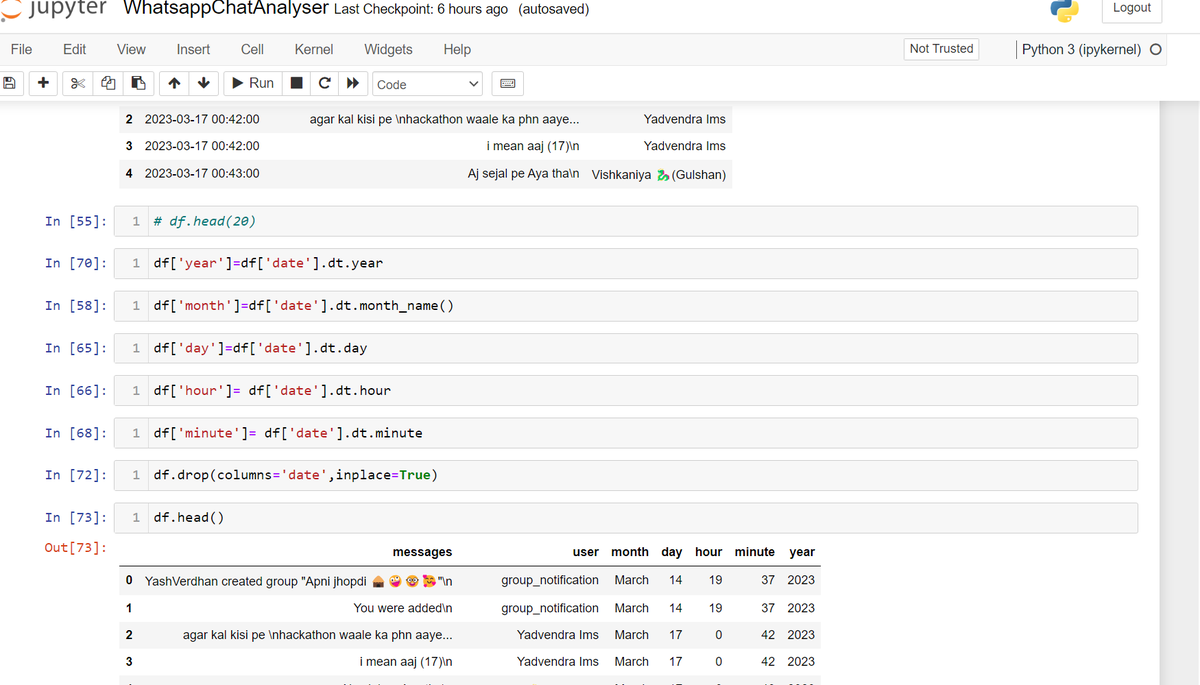Open the Insert menu
1200x685 pixels.
(x=193, y=49)
